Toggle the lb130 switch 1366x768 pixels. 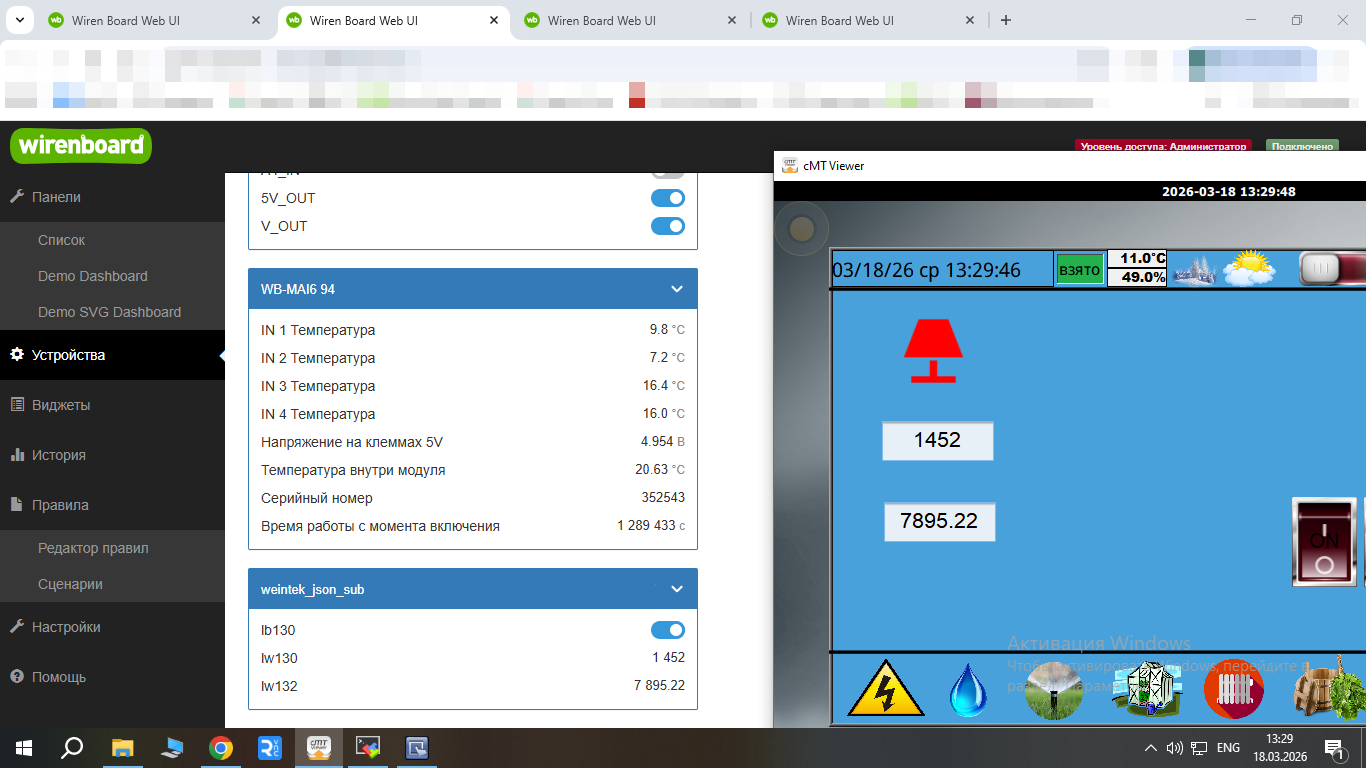(x=667, y=630)
